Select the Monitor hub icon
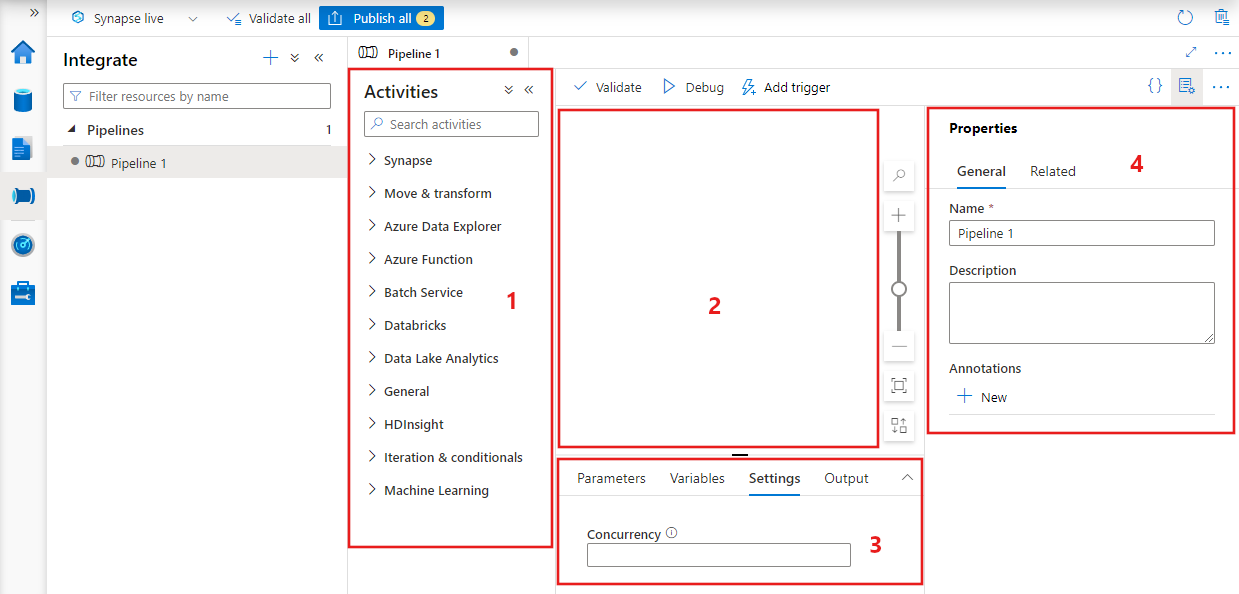 pos(22,244)
